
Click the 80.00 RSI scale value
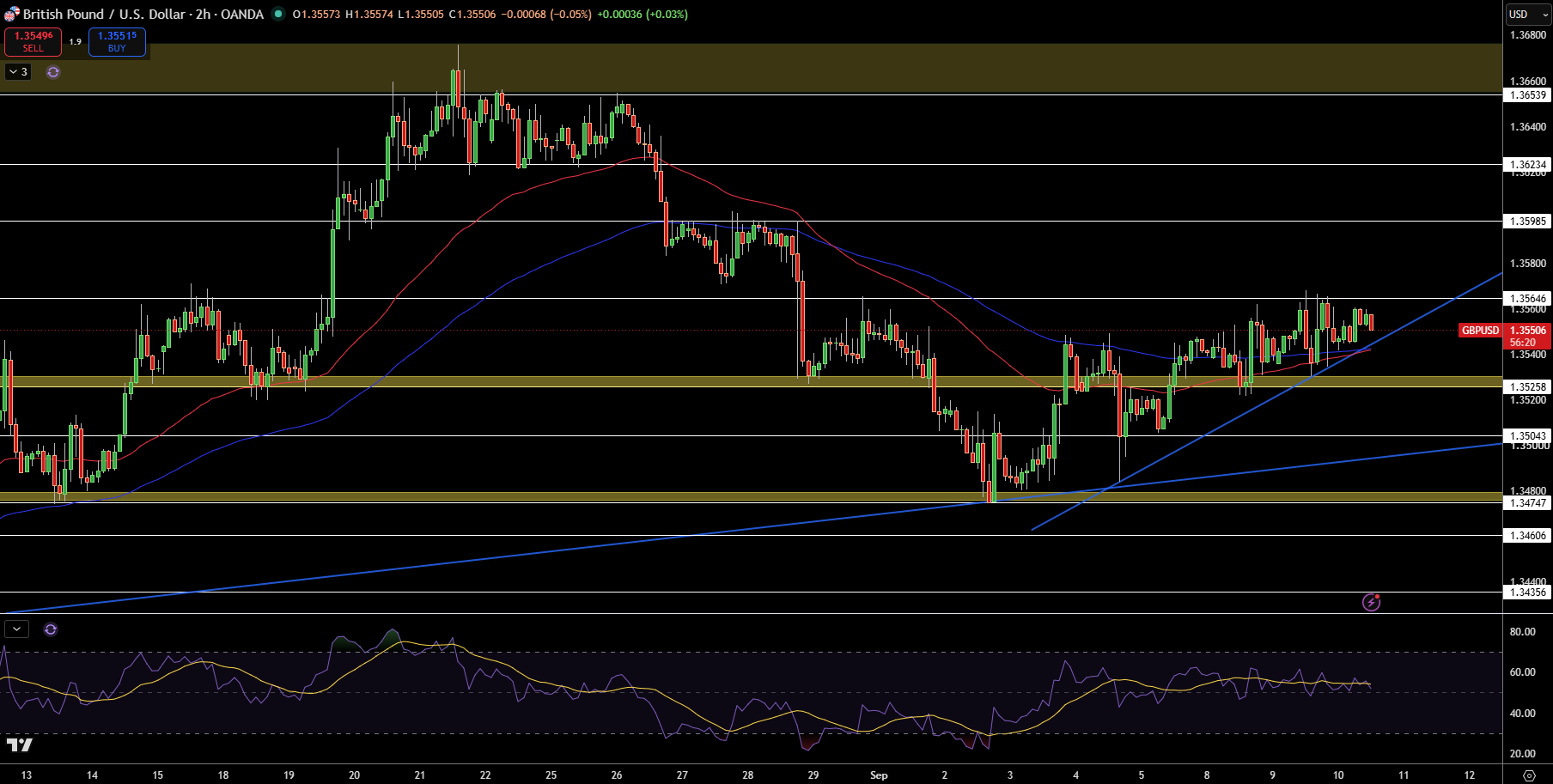point(1523,632)
